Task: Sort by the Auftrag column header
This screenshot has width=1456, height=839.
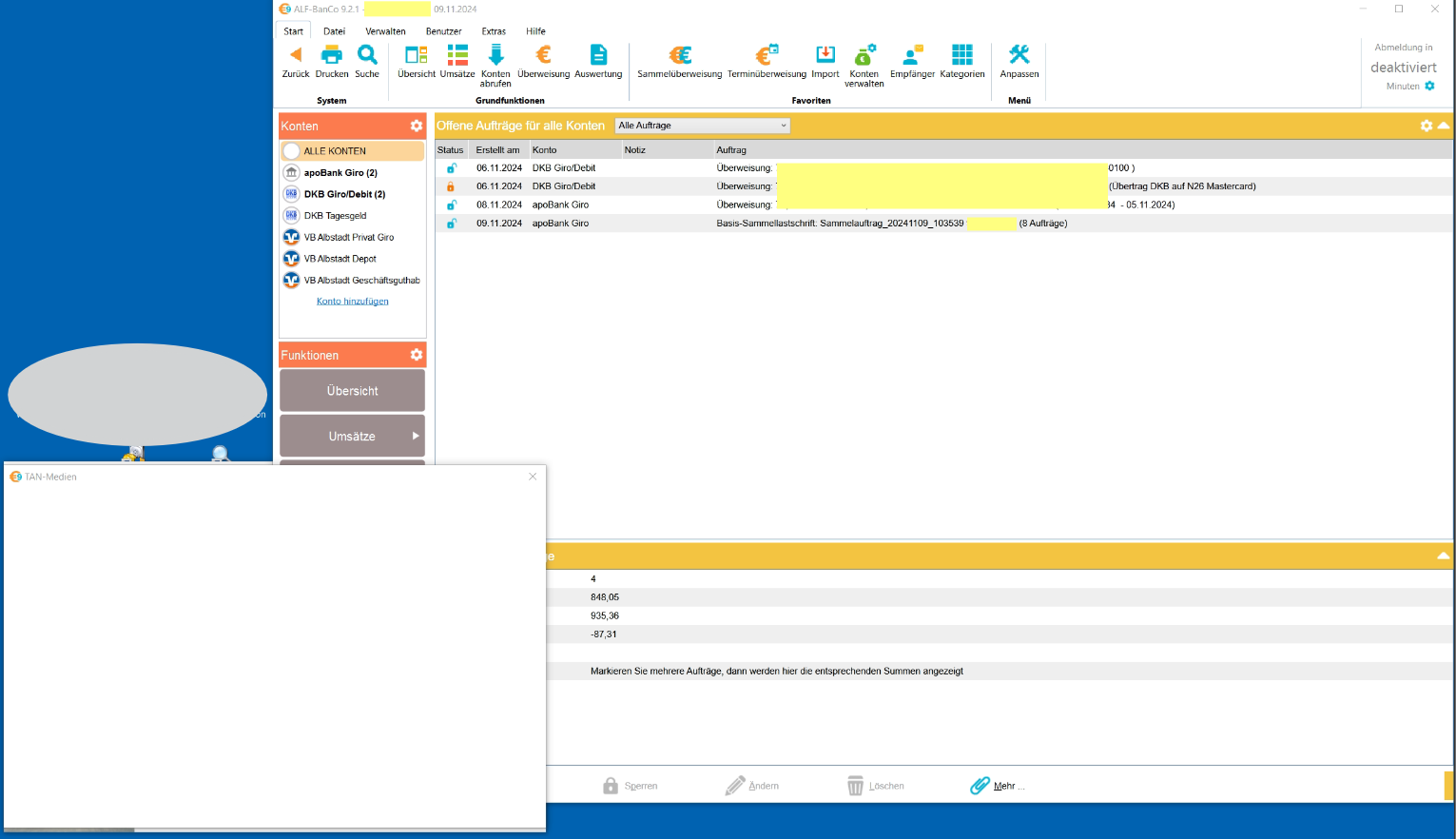Action: pos(1082,149)
